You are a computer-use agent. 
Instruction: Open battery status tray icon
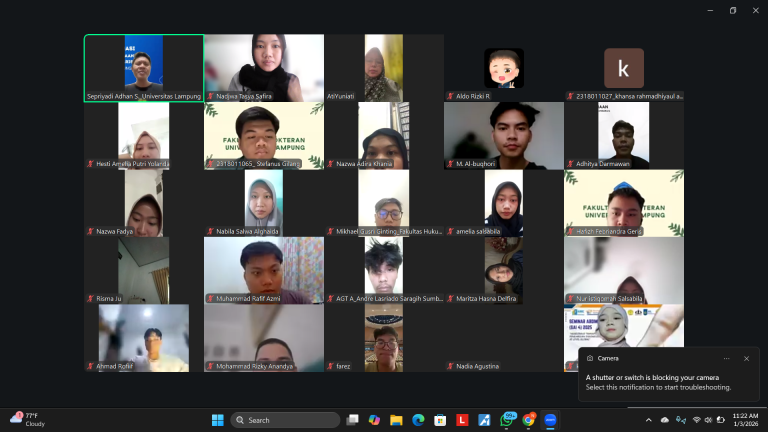coord(720,420)
